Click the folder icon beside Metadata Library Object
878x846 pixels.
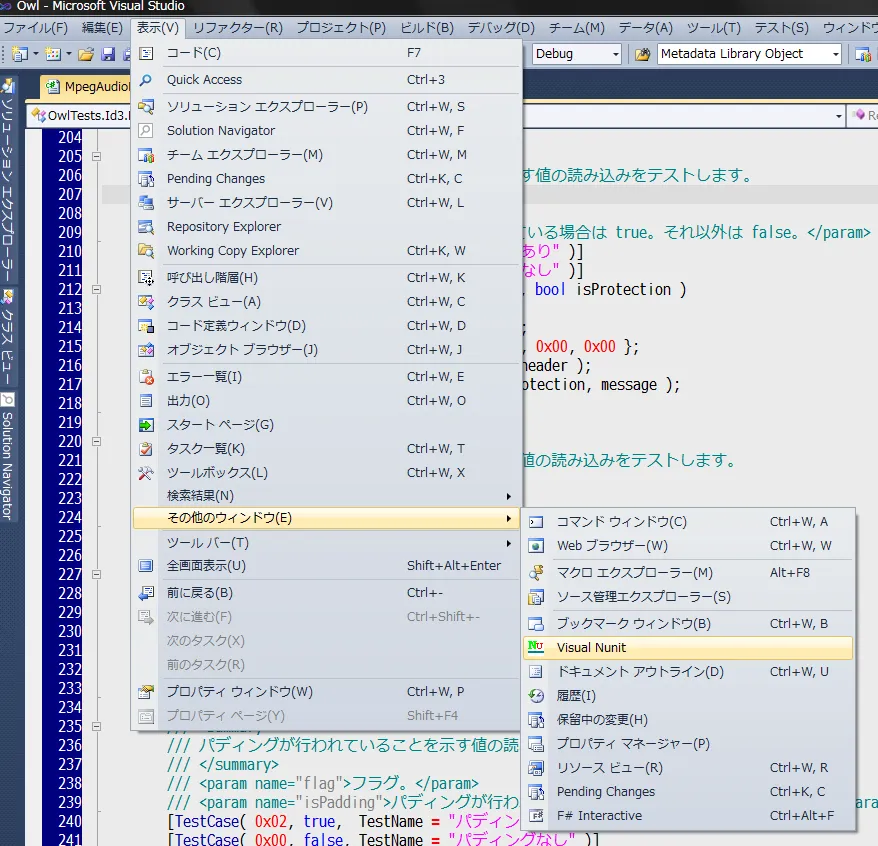643,53
